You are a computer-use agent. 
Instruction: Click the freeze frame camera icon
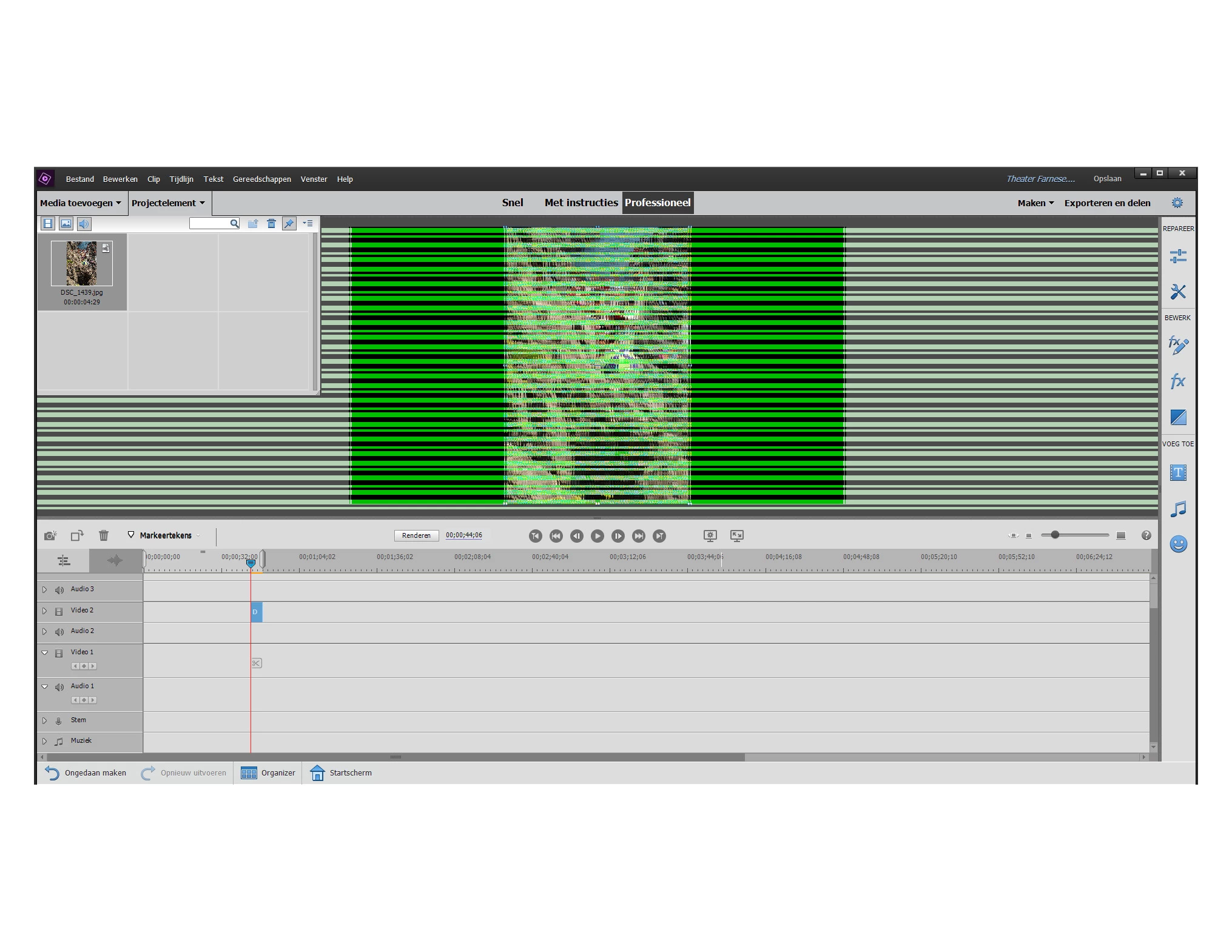click(50, 535)
